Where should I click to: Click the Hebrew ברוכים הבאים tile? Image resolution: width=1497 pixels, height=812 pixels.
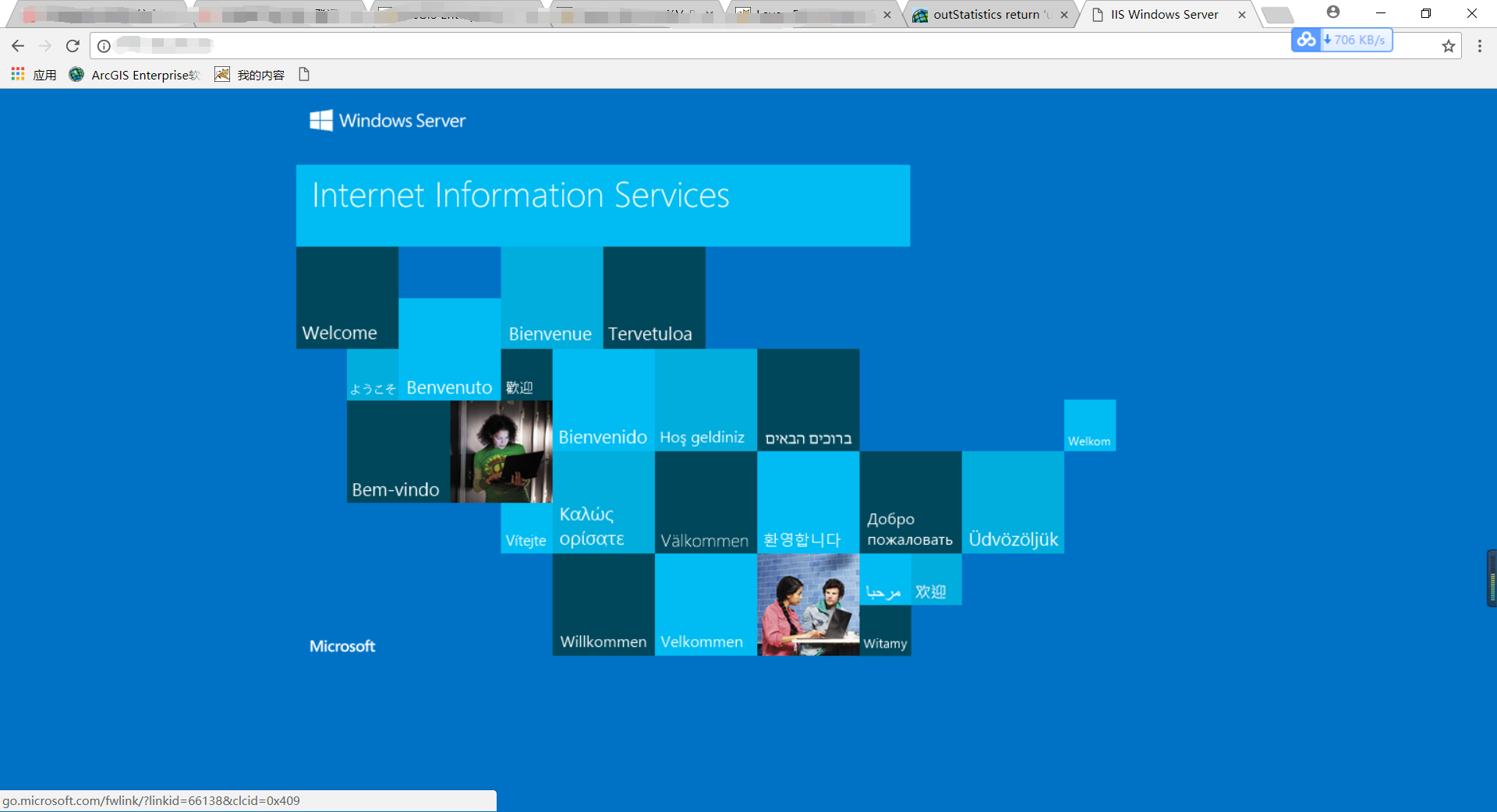tap(809, 401)
